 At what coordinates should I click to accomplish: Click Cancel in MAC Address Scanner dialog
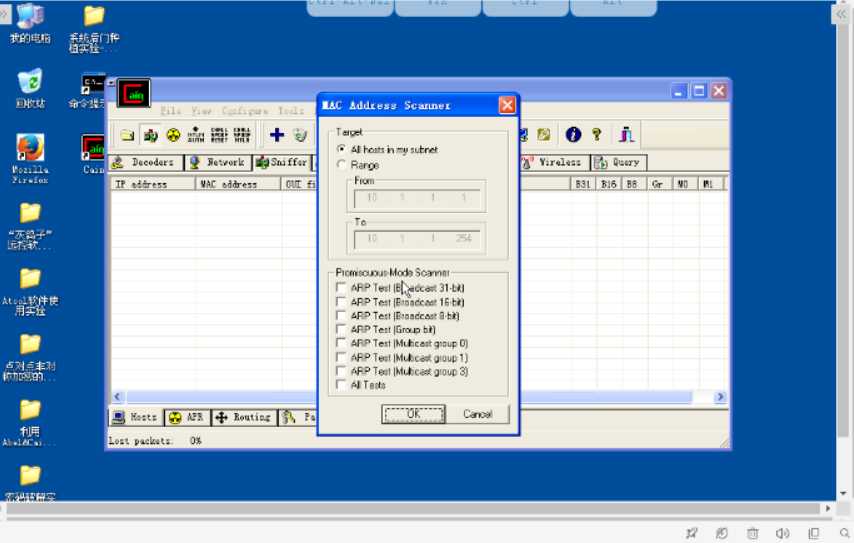[x=478, y=414]
